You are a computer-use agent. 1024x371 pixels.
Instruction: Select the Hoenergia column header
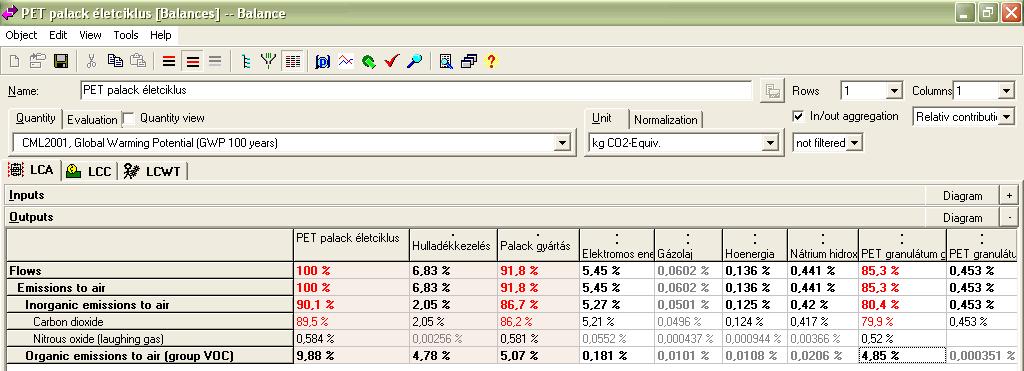point(754,246)
